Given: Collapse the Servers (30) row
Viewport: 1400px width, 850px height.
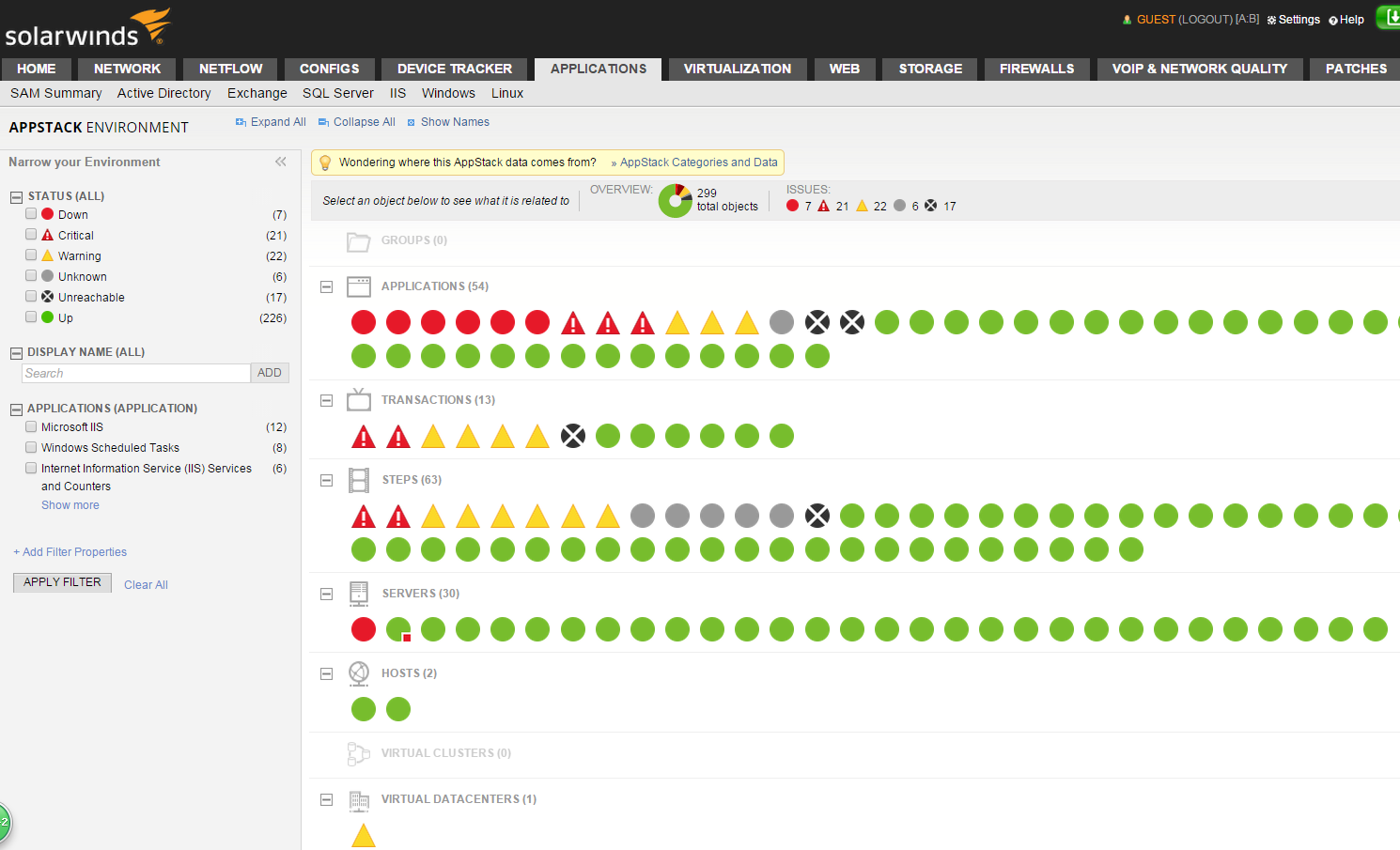Looking at the screenshot, I should [326, 594].
